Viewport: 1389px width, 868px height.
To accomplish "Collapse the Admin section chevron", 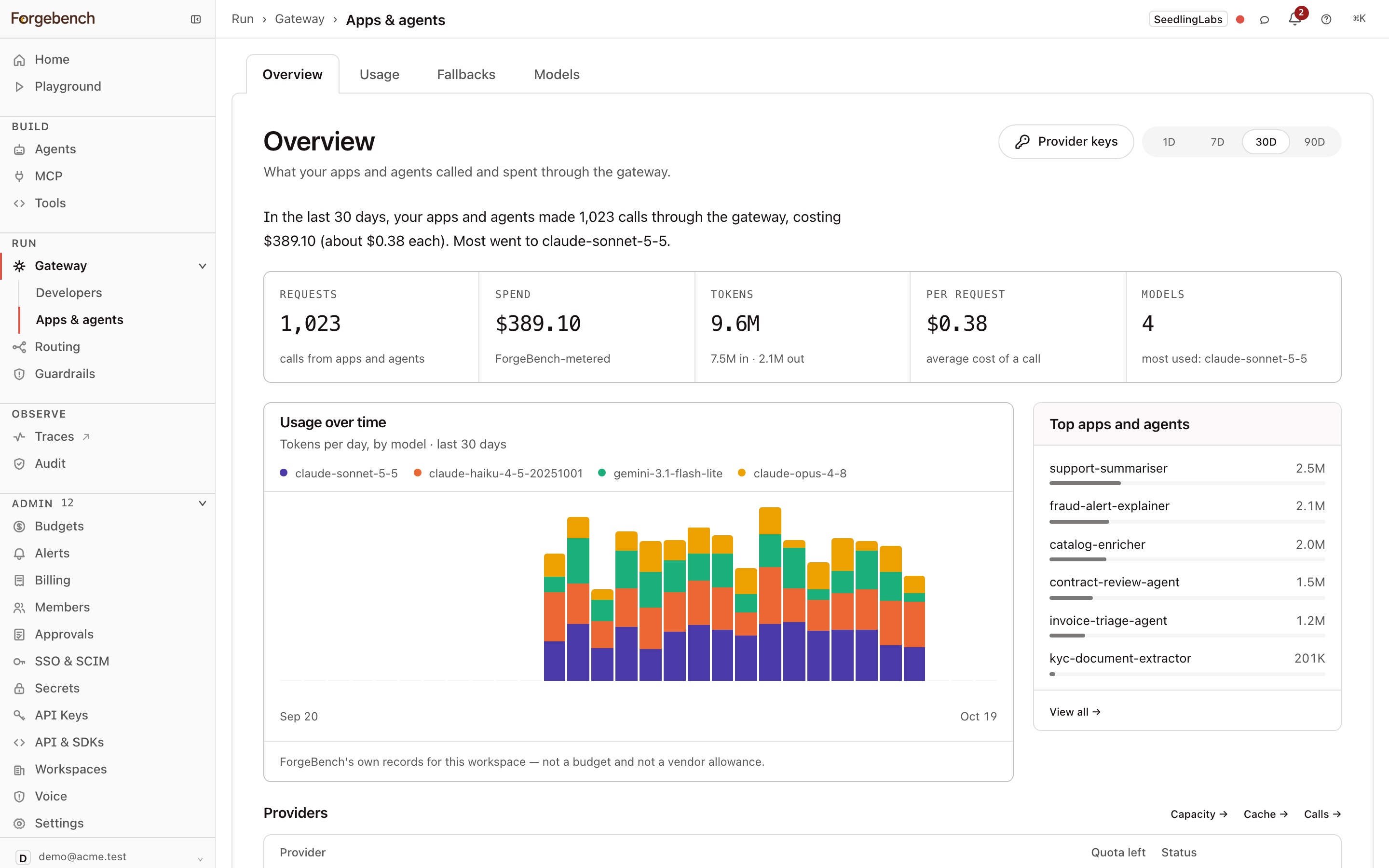I will 202,503.
